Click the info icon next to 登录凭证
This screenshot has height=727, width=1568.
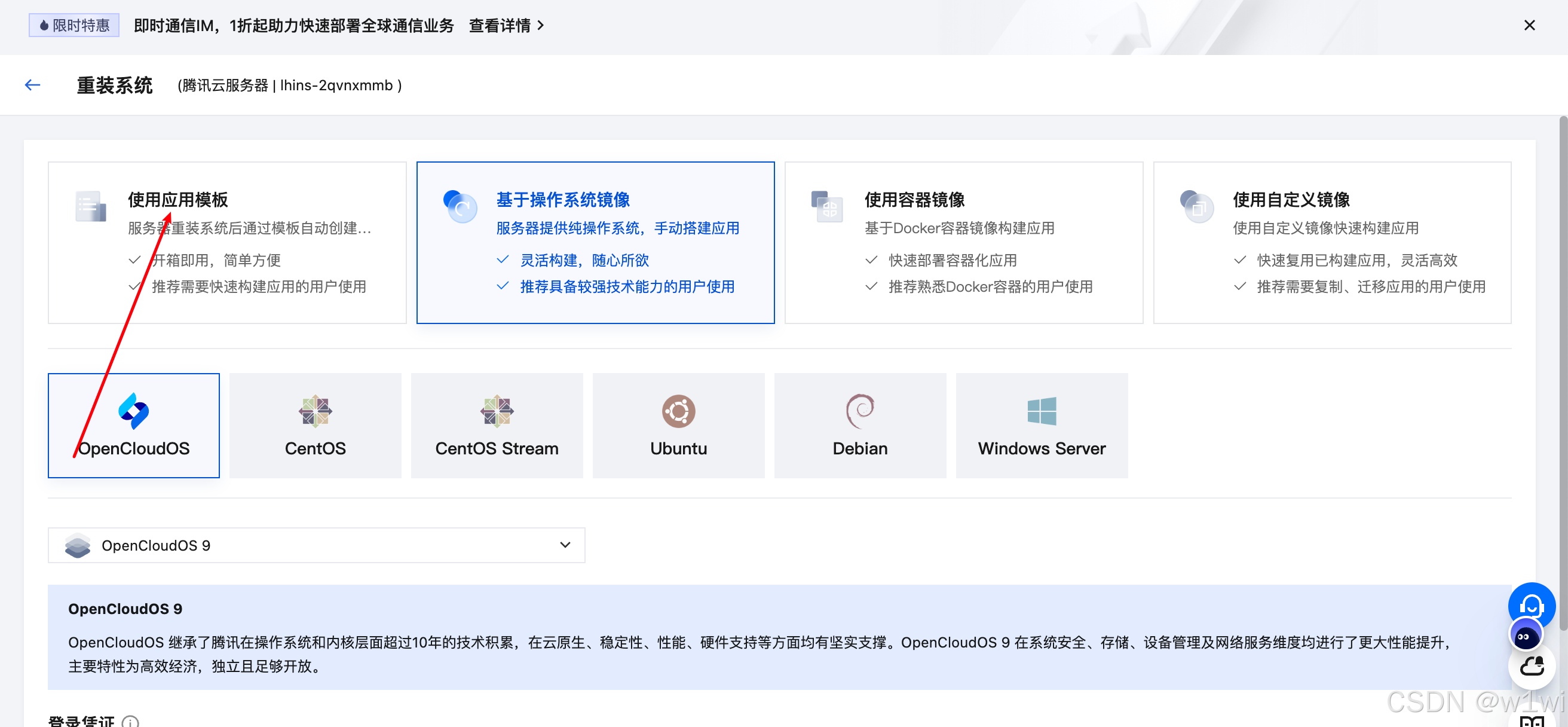[131, 722]
